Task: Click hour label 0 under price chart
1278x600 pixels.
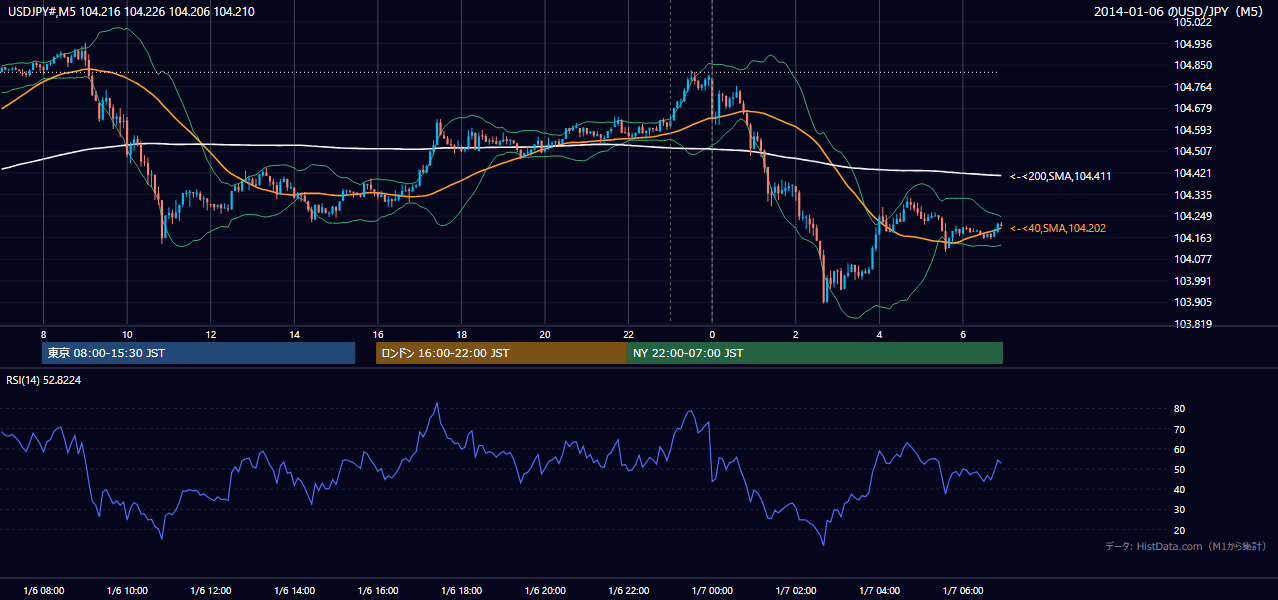Action: 712,334
